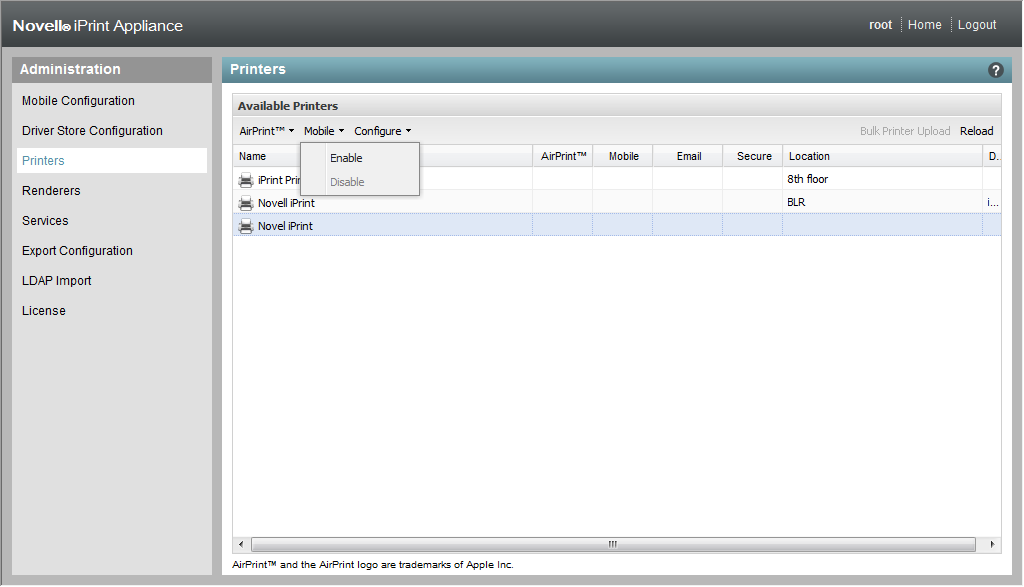This screenshot has height=587, width=1024.
Task: Sort by Email column header
Action: [x=688, y=156]
